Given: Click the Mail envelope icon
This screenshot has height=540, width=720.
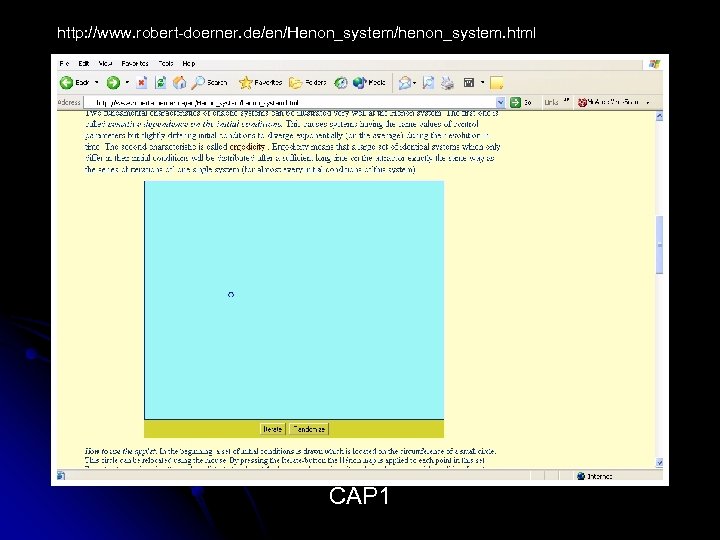Looking at the screenshot, I should coord(405,83).
